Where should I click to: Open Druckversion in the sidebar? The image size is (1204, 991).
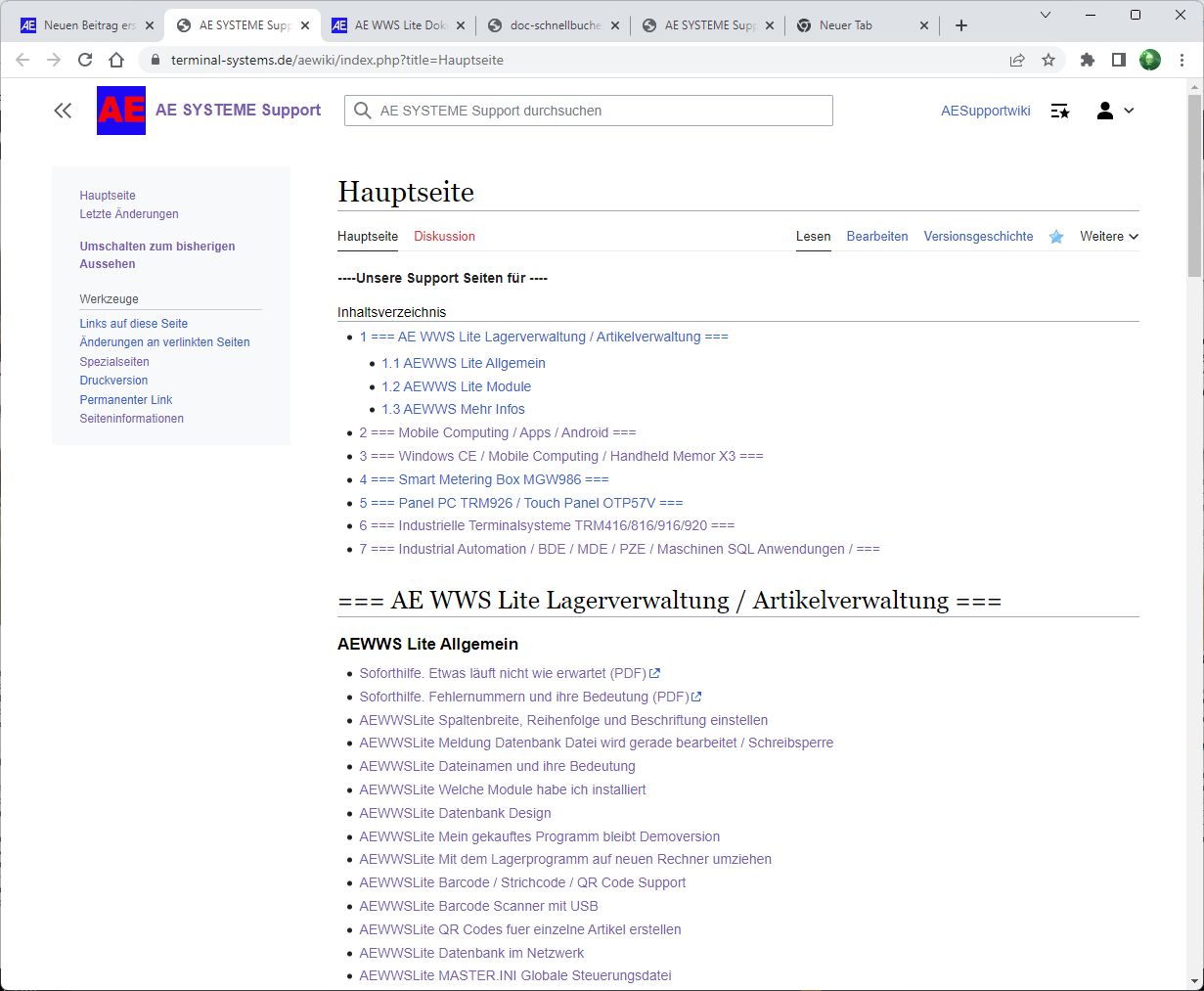(x=113, y=381)
